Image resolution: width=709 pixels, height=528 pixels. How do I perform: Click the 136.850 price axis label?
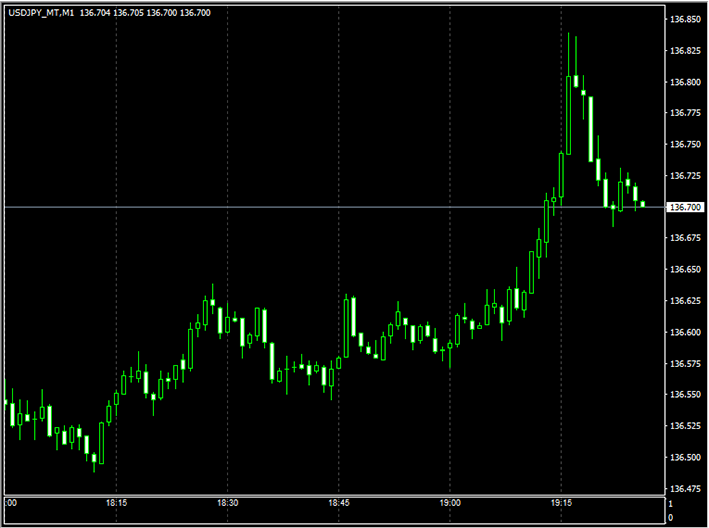[685, 19]
